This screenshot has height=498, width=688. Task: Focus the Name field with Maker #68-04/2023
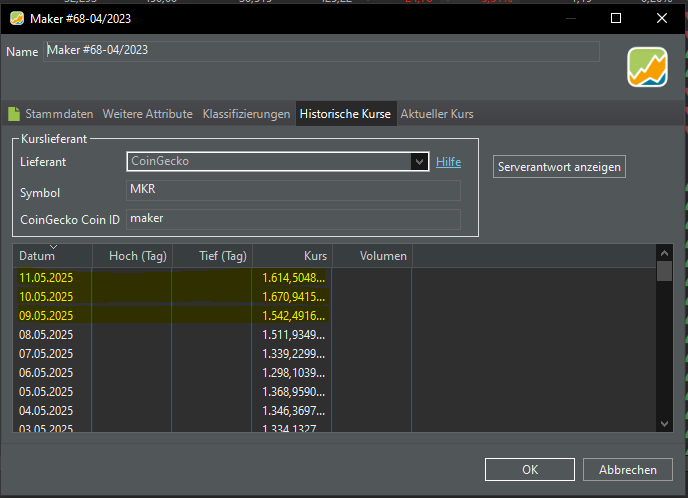point(321,51)
